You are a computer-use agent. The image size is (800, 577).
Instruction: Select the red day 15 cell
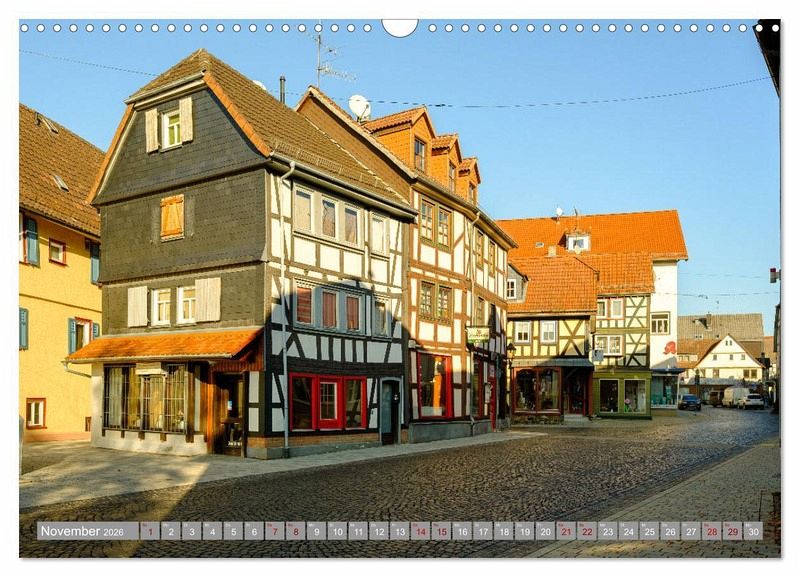pos(441,531)
